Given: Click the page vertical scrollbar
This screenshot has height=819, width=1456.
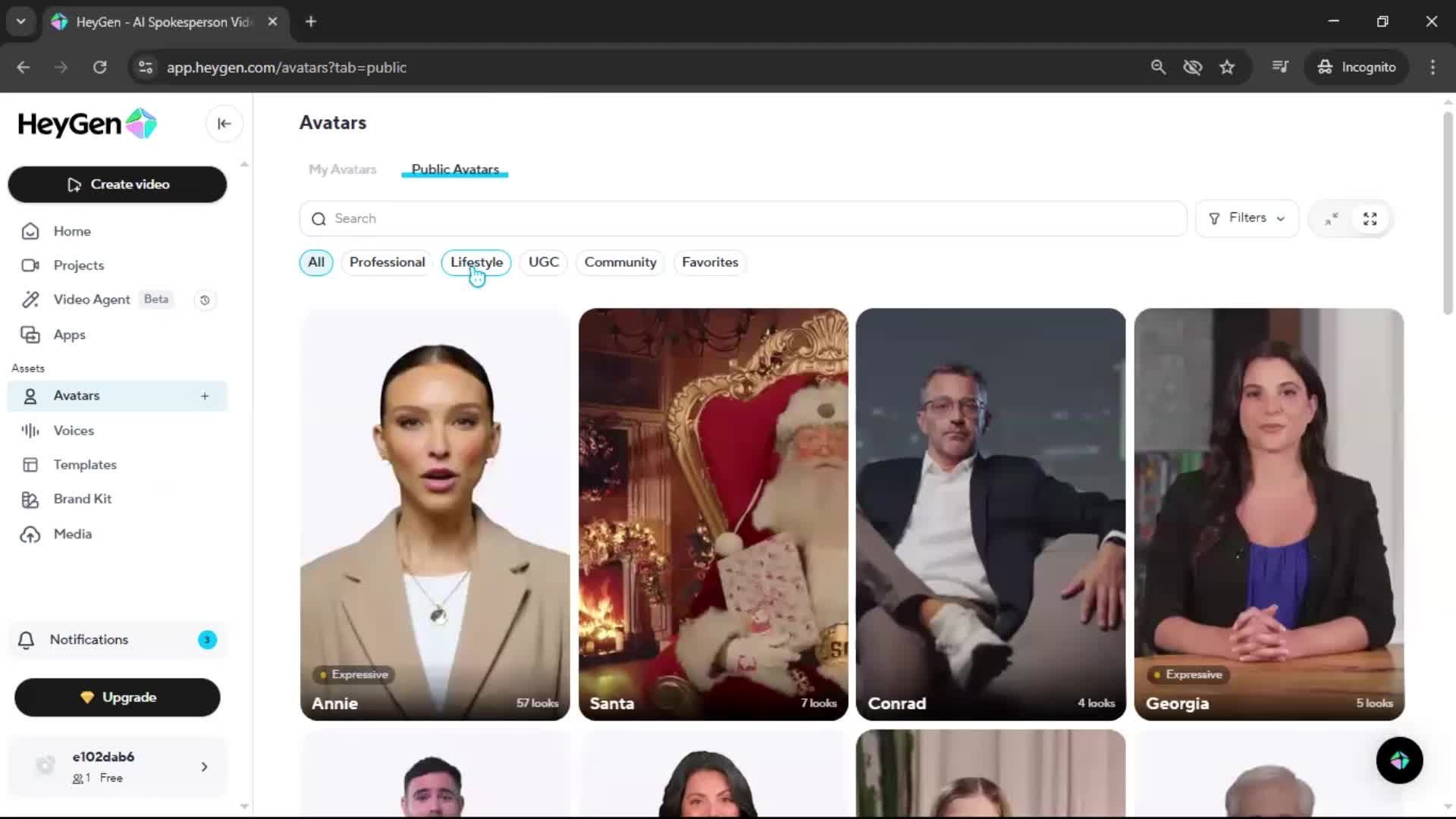Looking at the screenshot, I should (1447, 212).
